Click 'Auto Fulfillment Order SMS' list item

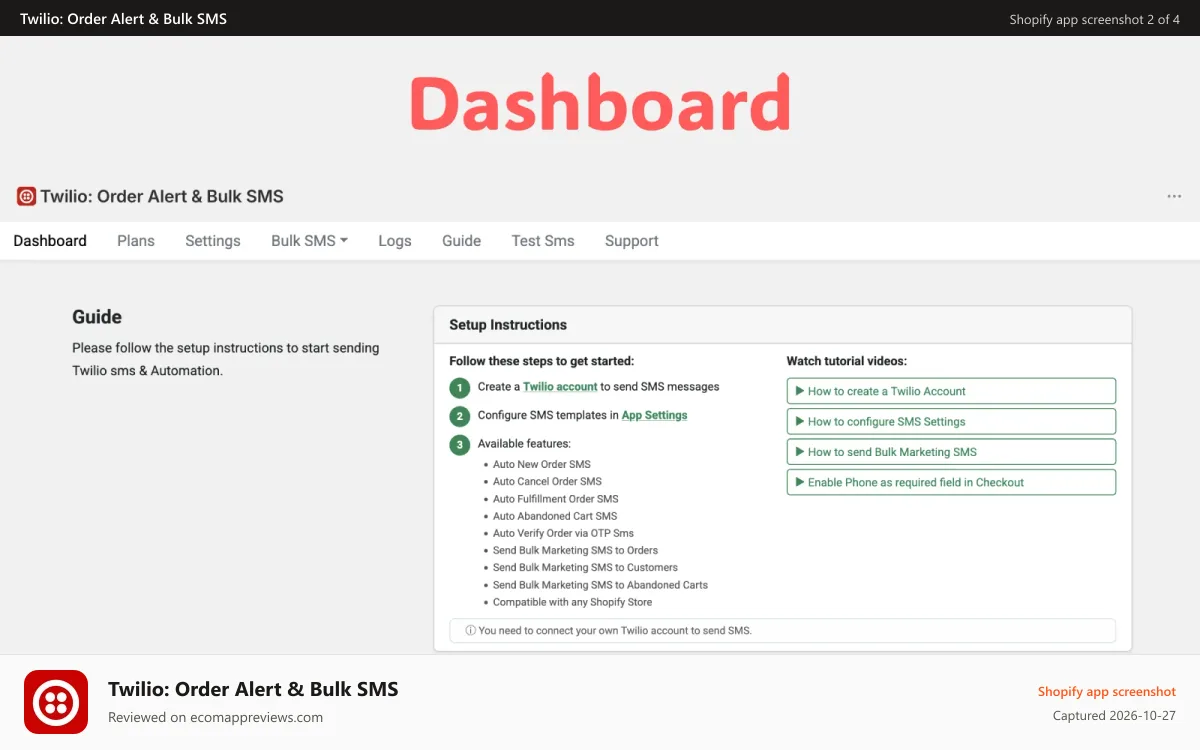point(556,499)
